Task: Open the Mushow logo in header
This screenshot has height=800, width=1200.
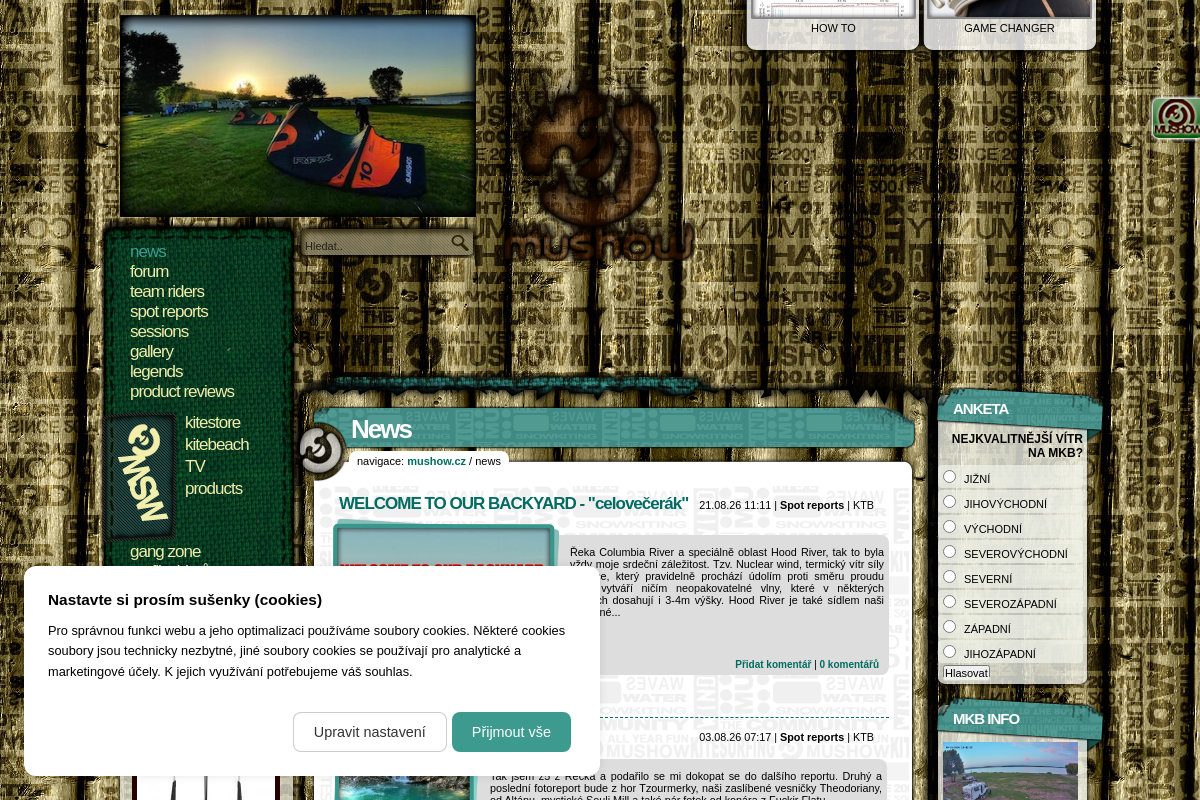Action: coord(598,173)
